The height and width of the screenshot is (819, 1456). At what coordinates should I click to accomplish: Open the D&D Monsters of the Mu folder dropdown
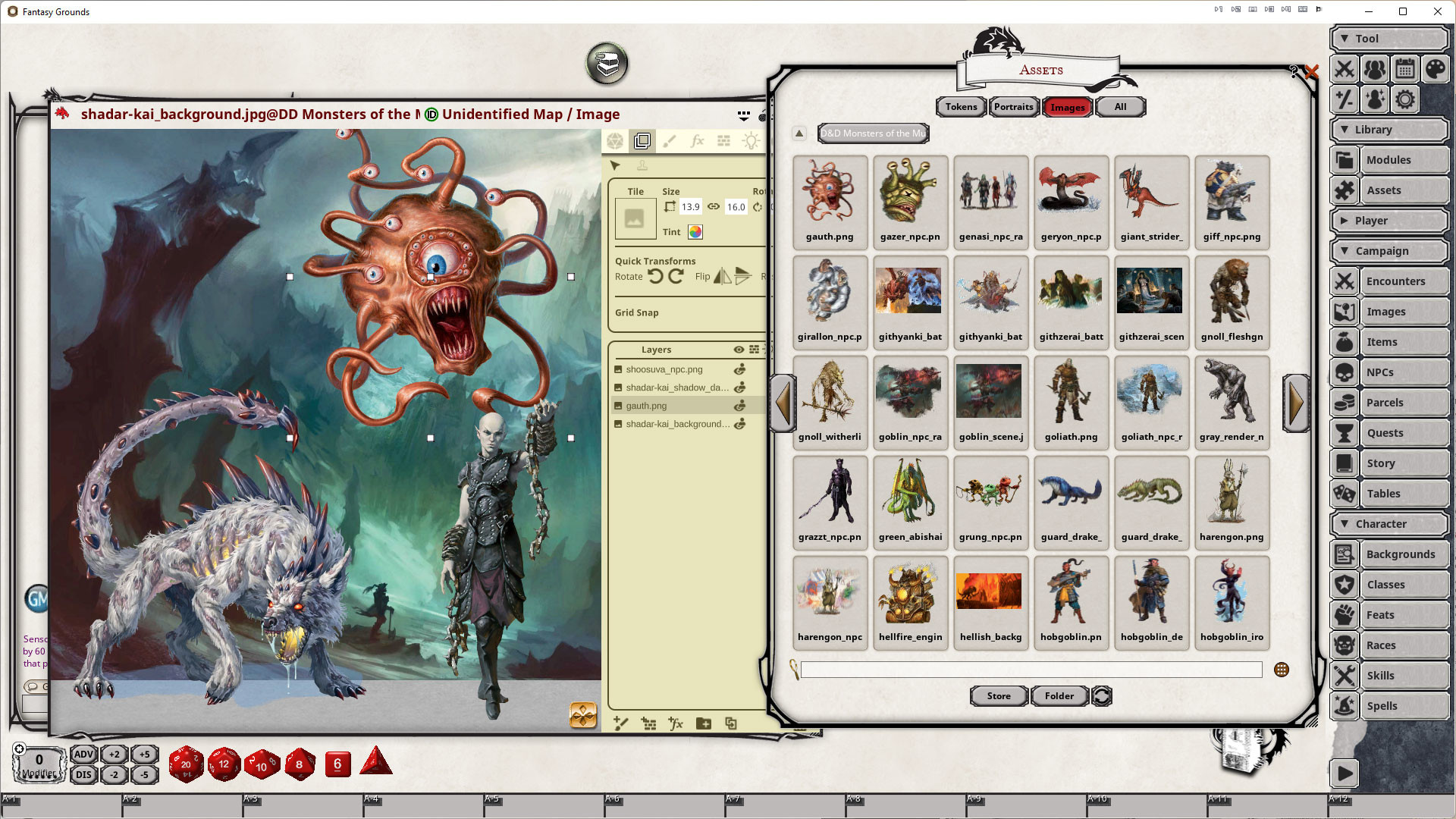[x=872, y=133]
